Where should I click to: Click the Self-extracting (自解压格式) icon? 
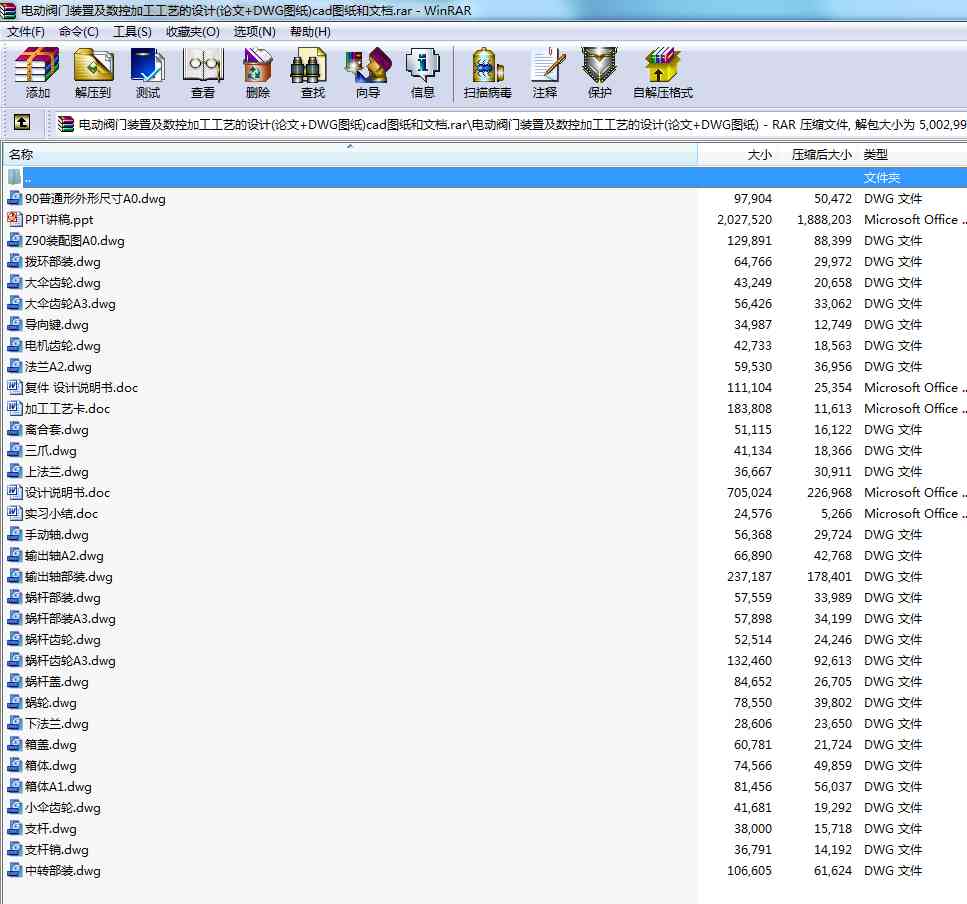tap(663, 73)
